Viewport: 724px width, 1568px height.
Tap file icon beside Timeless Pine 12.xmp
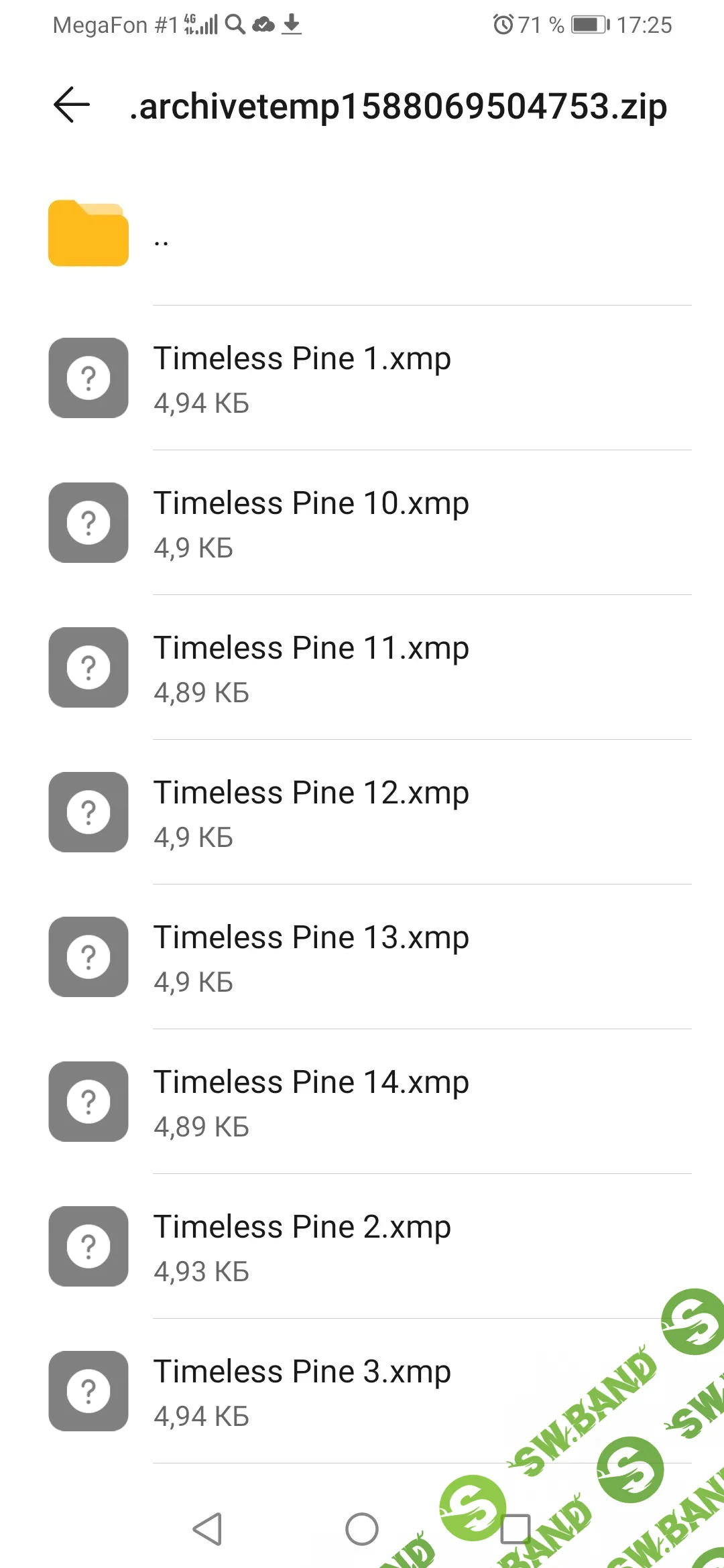coord(88,812)
